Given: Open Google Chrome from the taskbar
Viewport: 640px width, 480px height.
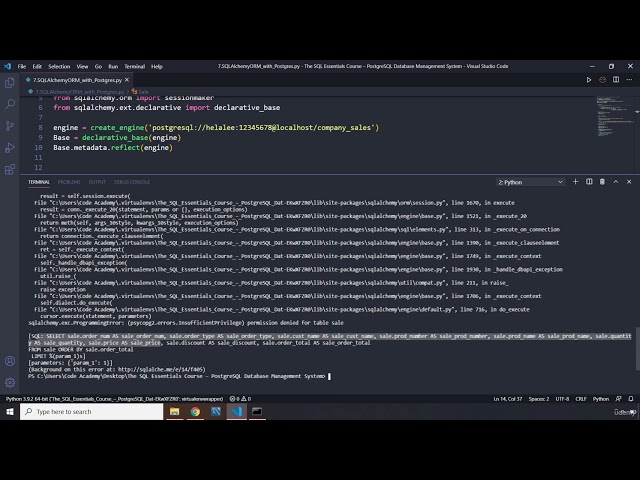Looking at the screenshot, I should (195, 411).
